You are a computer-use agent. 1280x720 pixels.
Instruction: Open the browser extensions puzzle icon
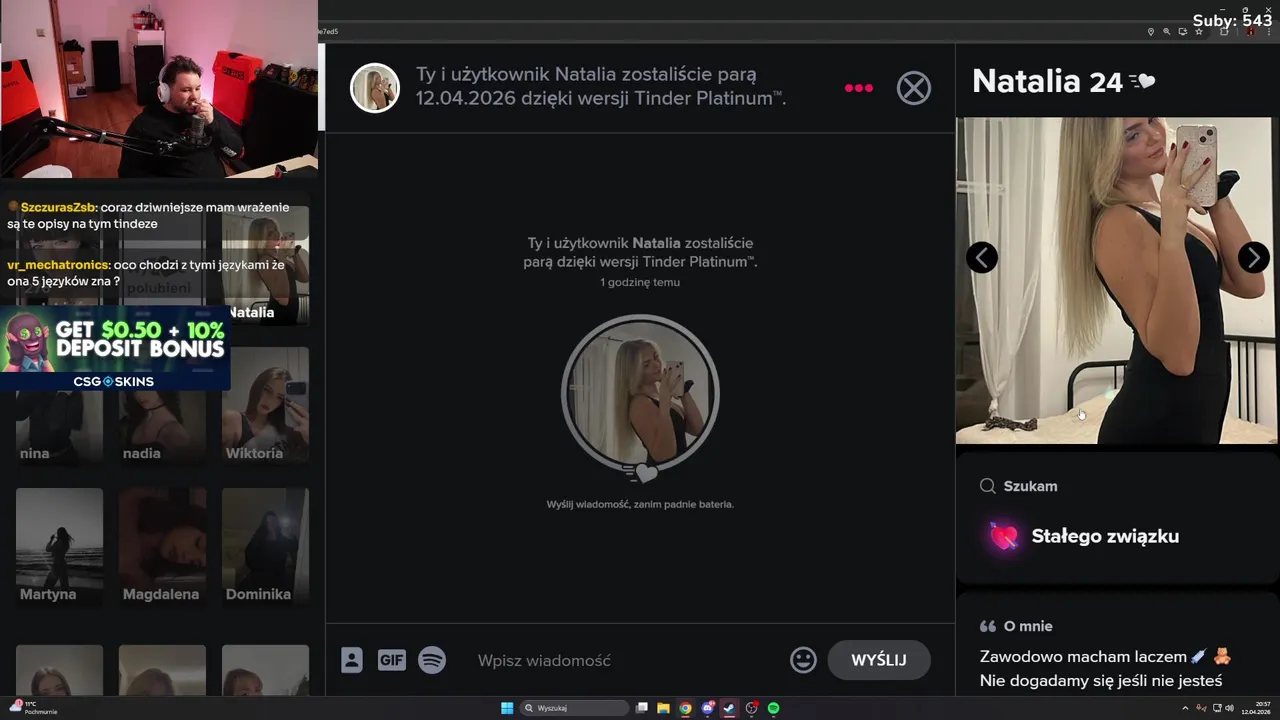click(x=1223, y=32)
